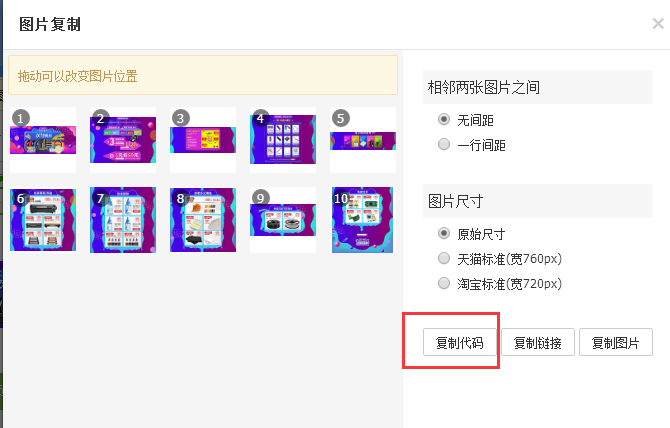Select thumbnail number 4 product grid
Viewport: 670px width, 428px height.
[x=283, y=140]
